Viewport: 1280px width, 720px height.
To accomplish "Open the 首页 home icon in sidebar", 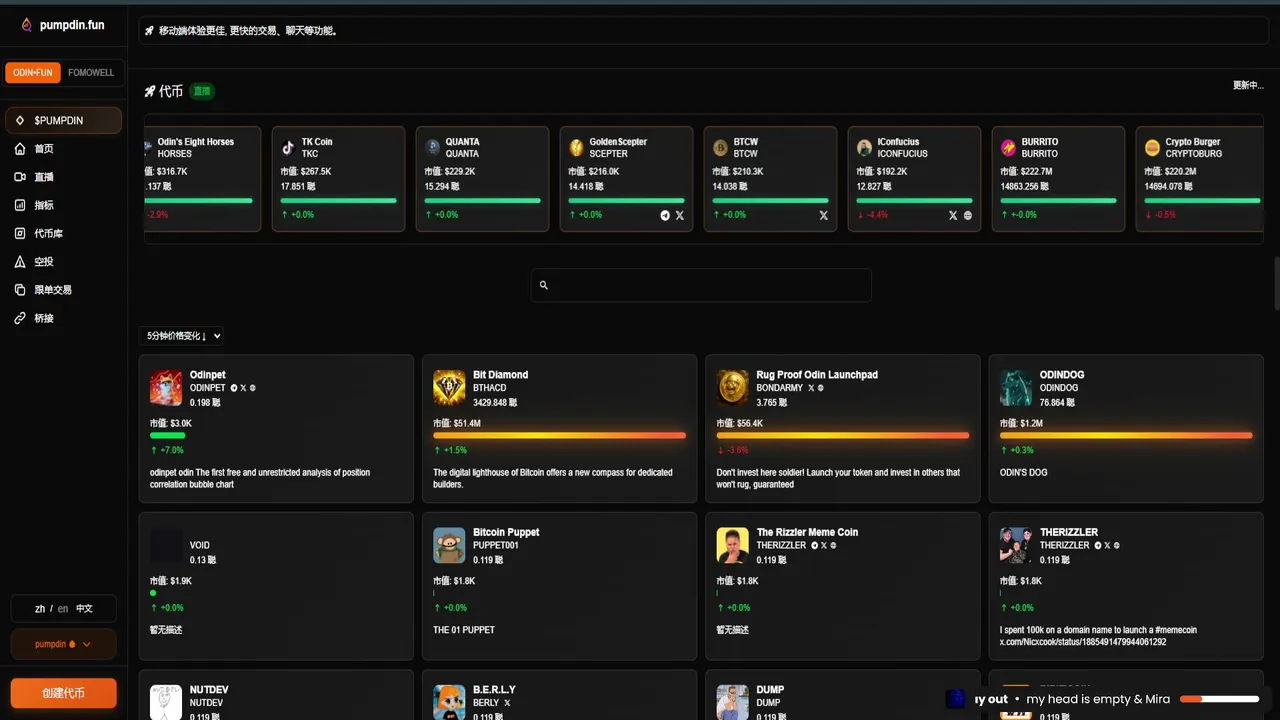I will click(20, 148).
